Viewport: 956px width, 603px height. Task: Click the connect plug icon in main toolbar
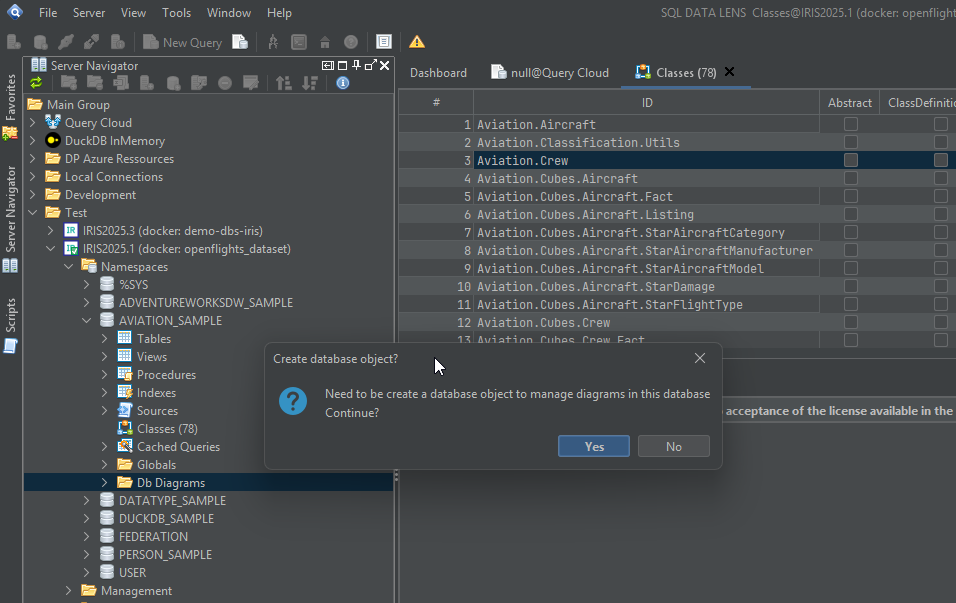point(66,42)
